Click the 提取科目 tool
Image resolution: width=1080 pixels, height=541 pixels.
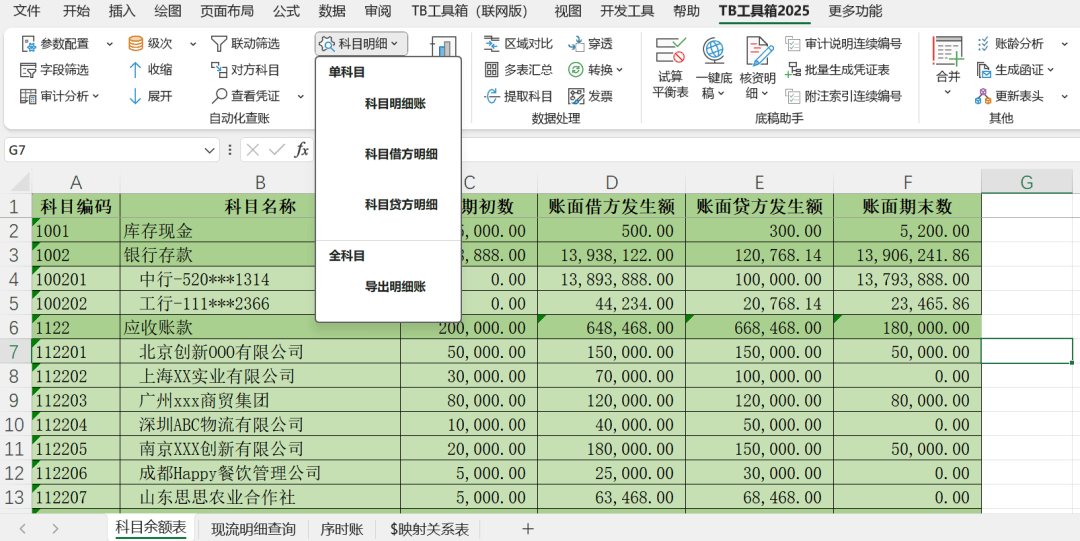(519, 96)
